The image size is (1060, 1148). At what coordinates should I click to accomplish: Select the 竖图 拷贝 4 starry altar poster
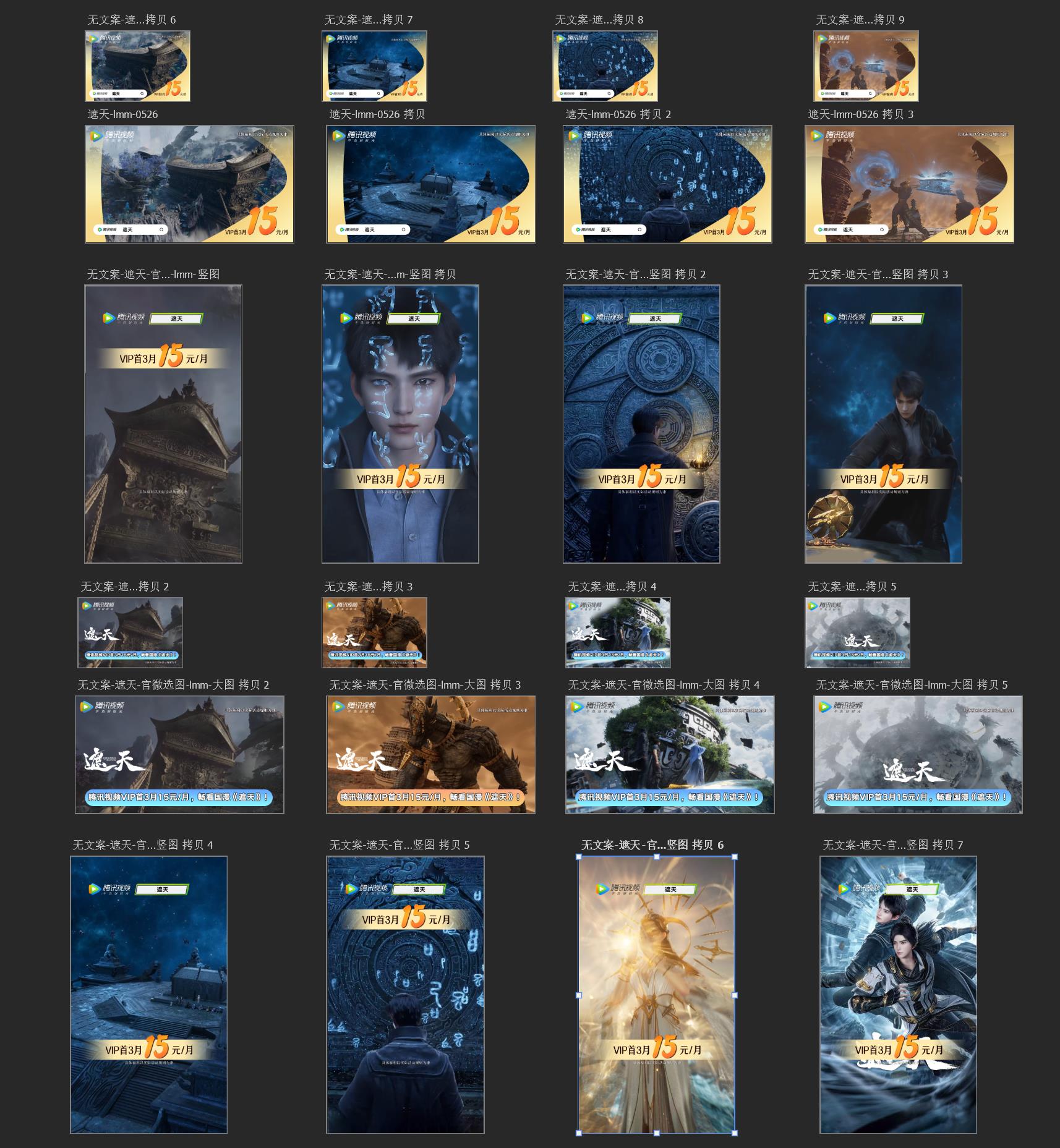click(148, 995)
